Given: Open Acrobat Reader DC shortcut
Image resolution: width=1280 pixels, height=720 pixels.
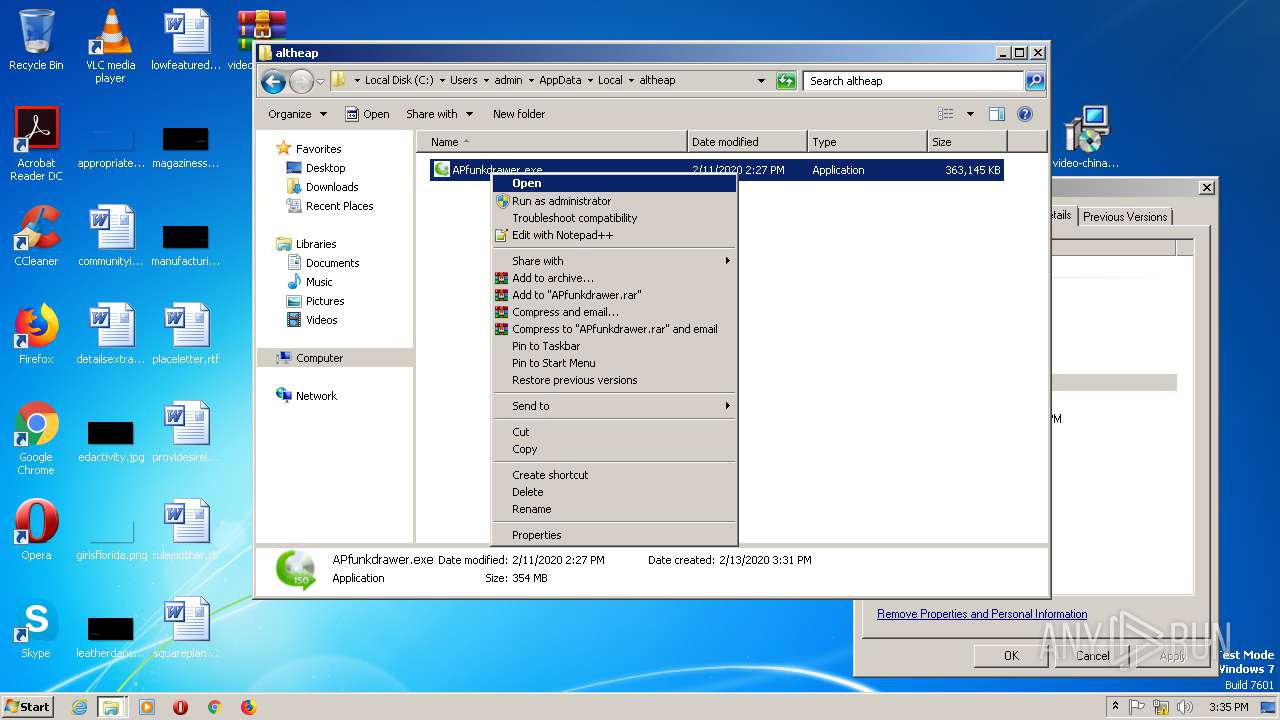Looking at the screenshot, I should 36,144.
